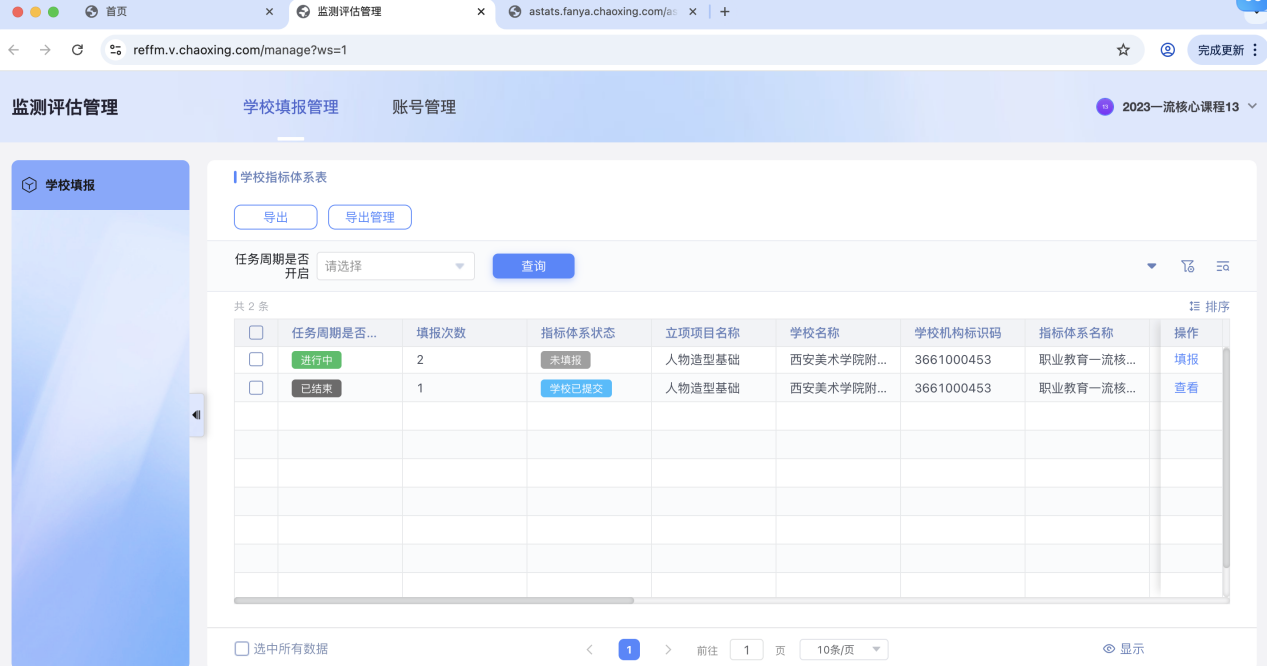Click the table's horizontal scrollbar

coord(434,601)
